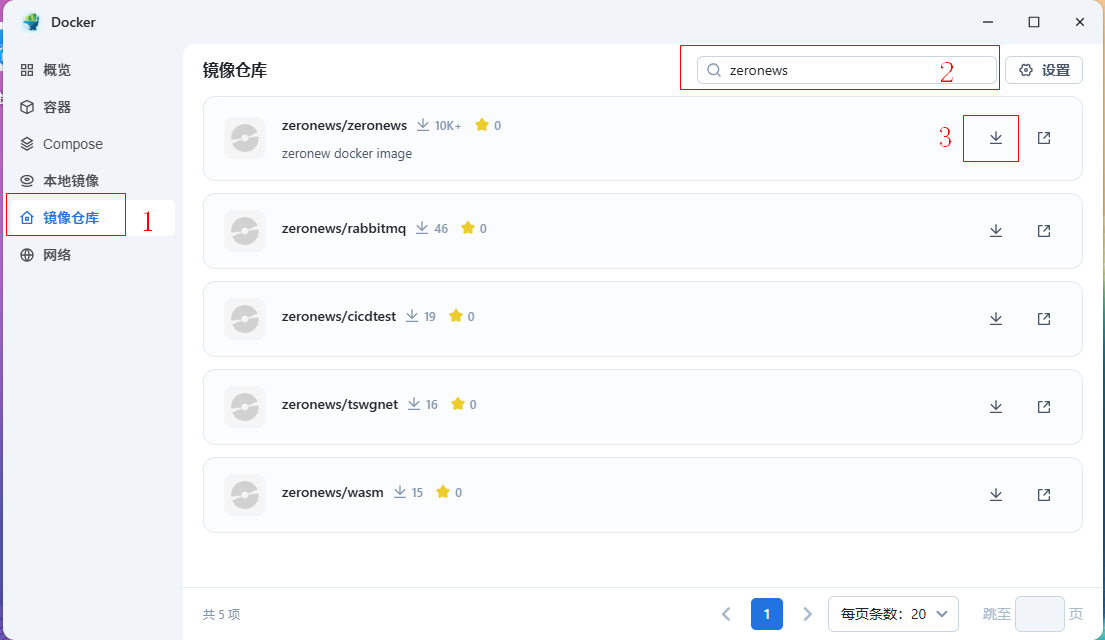This screenshot has width=1105, height=640.
Task: Focus the zeronews search field
Action: (x=846, y=70)
